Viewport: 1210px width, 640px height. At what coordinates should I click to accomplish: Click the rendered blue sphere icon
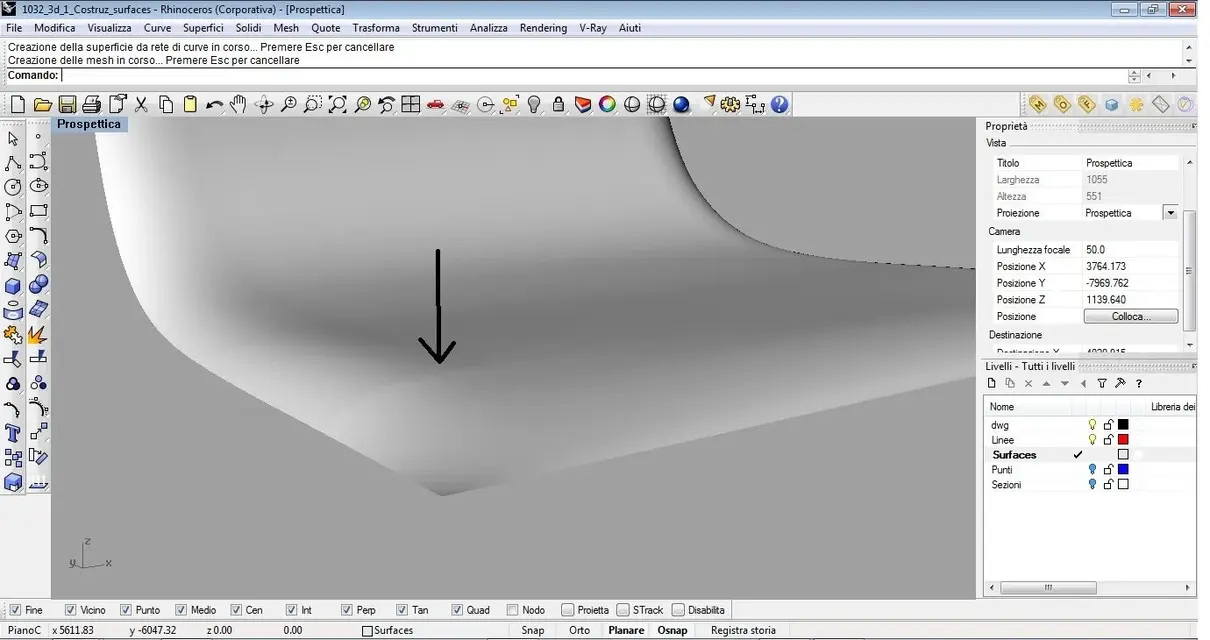pos(681,104)
